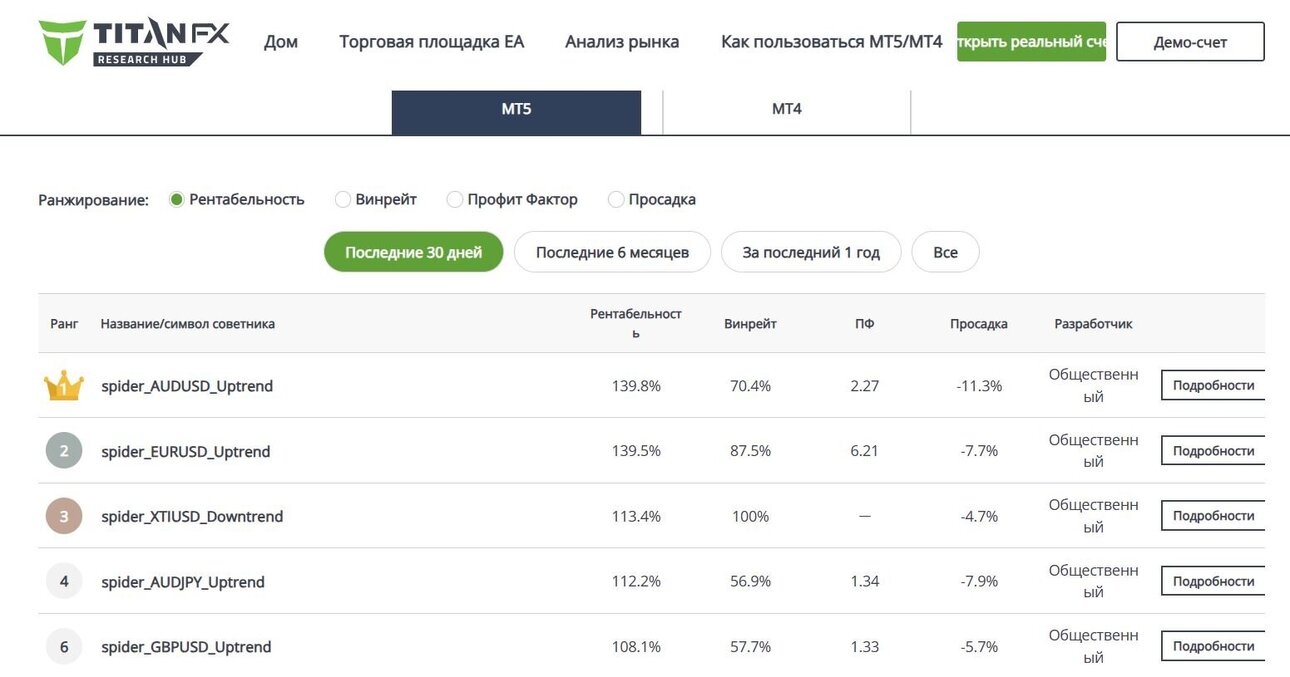Click the spider_EURUSD_Uptrend advisor name

pos(186,451)
